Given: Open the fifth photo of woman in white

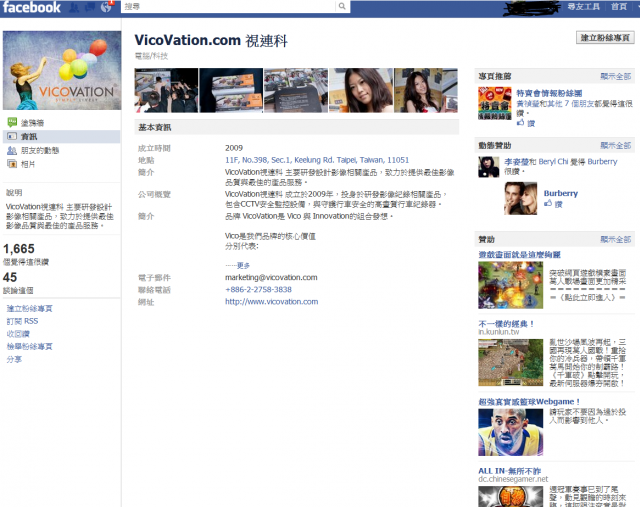Looking at the screenshot, I should coord(426,90).
